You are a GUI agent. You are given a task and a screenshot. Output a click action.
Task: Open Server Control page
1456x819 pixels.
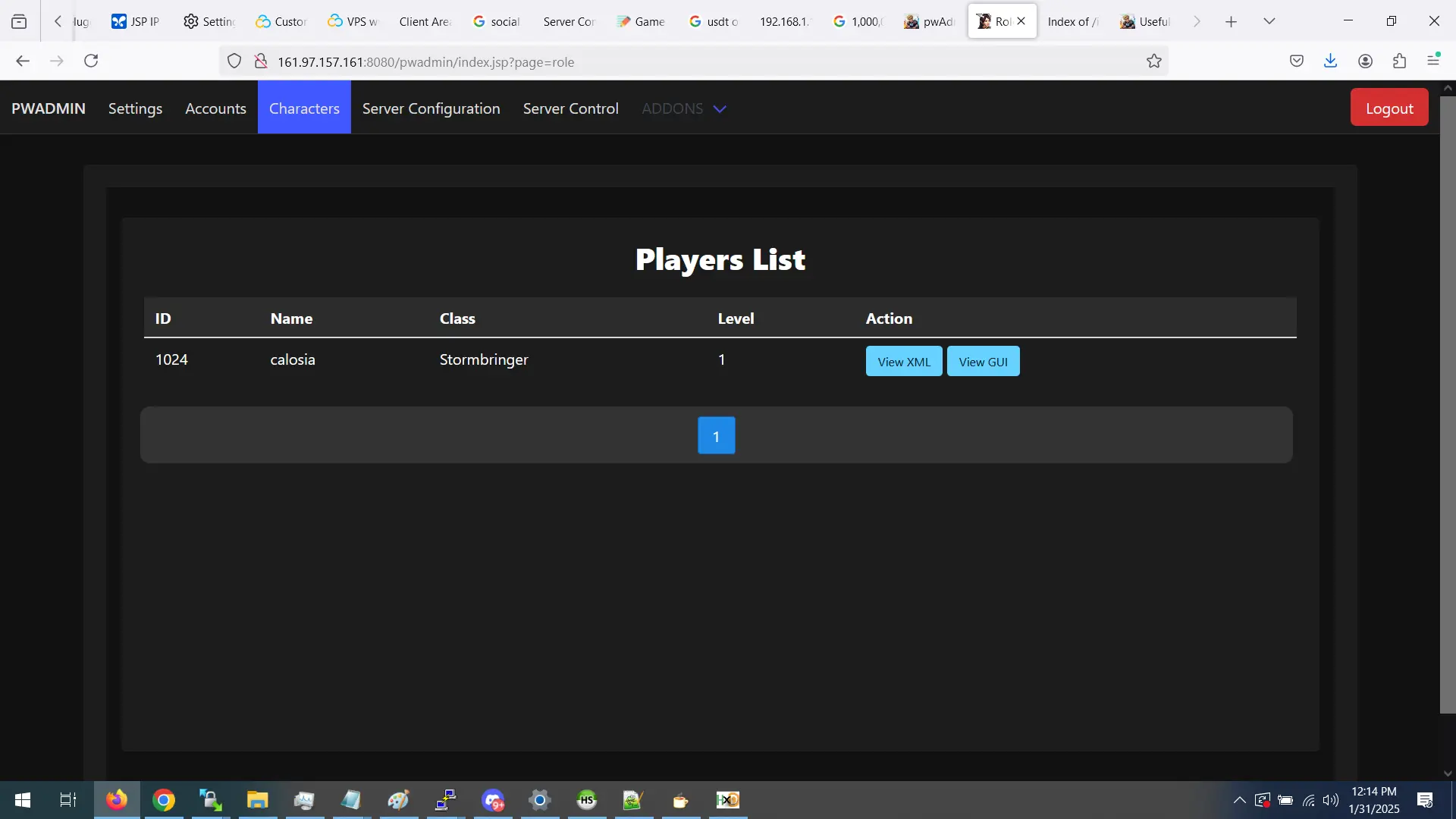[x=570, y=108]
